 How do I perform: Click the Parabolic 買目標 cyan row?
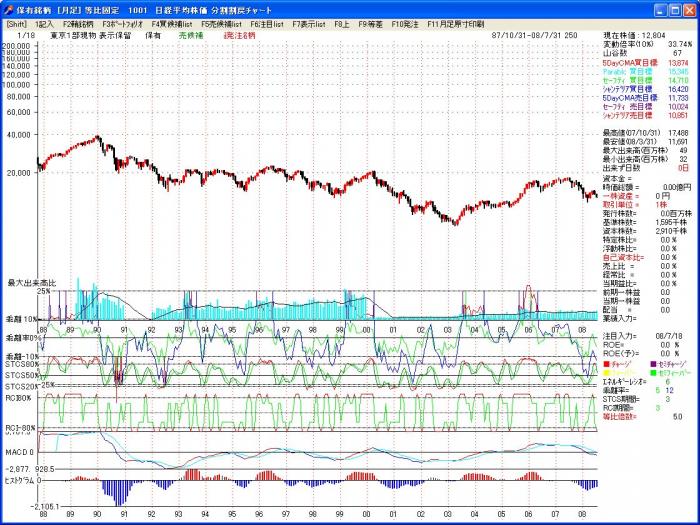point(646,71)
